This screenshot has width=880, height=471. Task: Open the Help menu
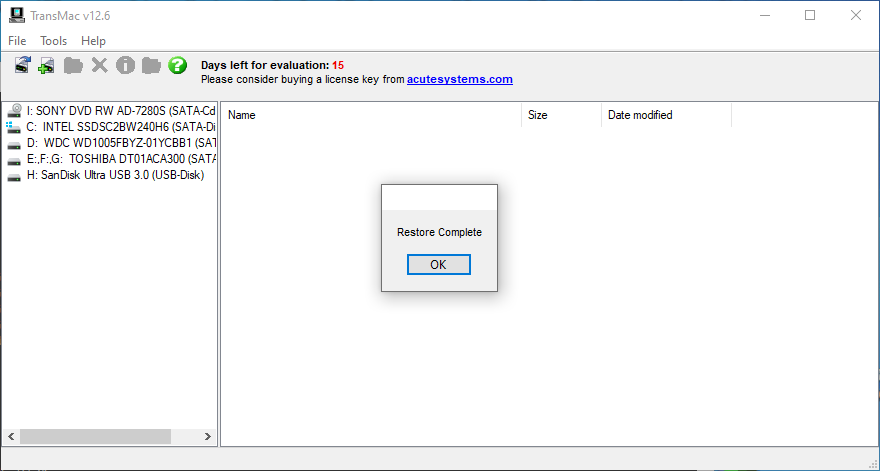point(93,41)
